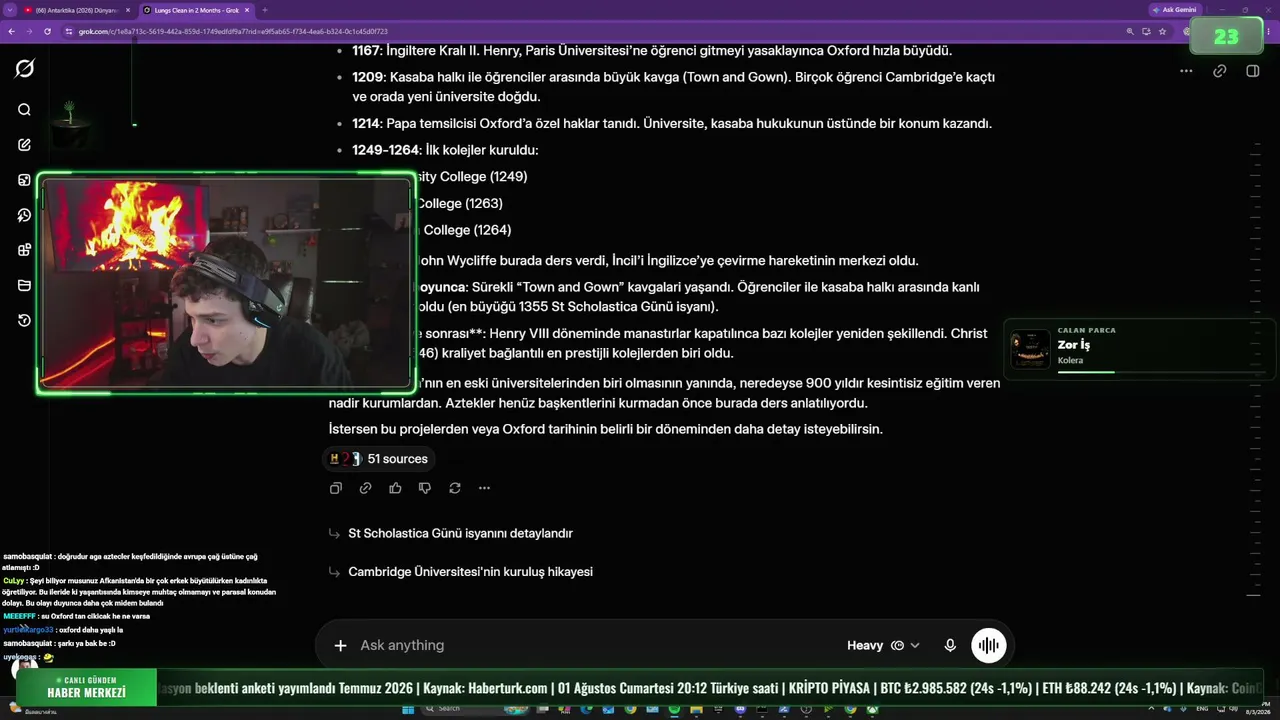The width and height of the screenshot is (1280, 720).
Task: Open the Grok home logo in the sidebar
Action: pyautogui.click(x=25, y=68)
